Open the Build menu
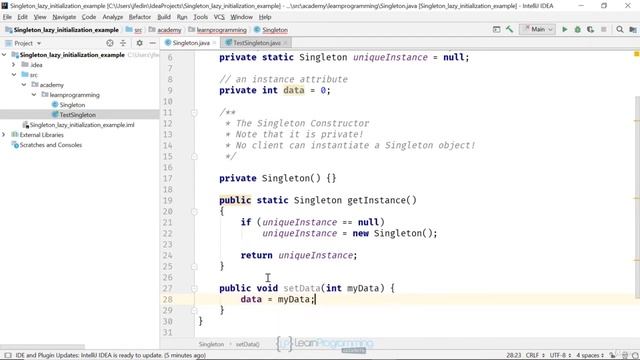Viewport: 640px width, 360px height. tap(164, 17)
